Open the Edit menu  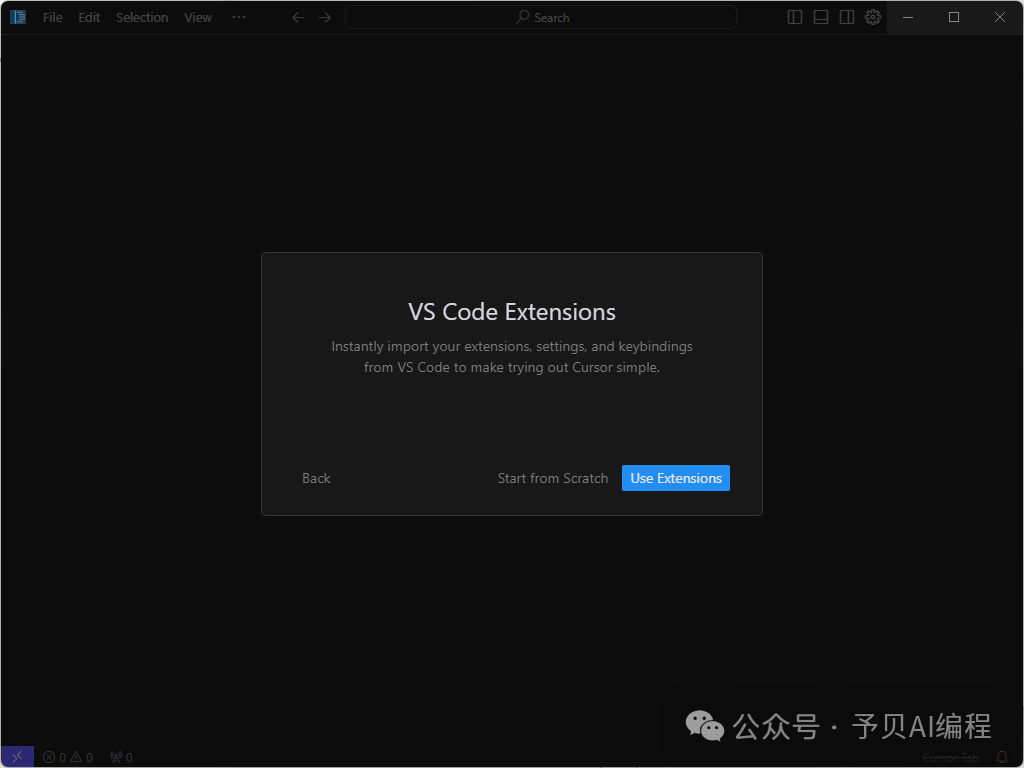coord(89,18)
